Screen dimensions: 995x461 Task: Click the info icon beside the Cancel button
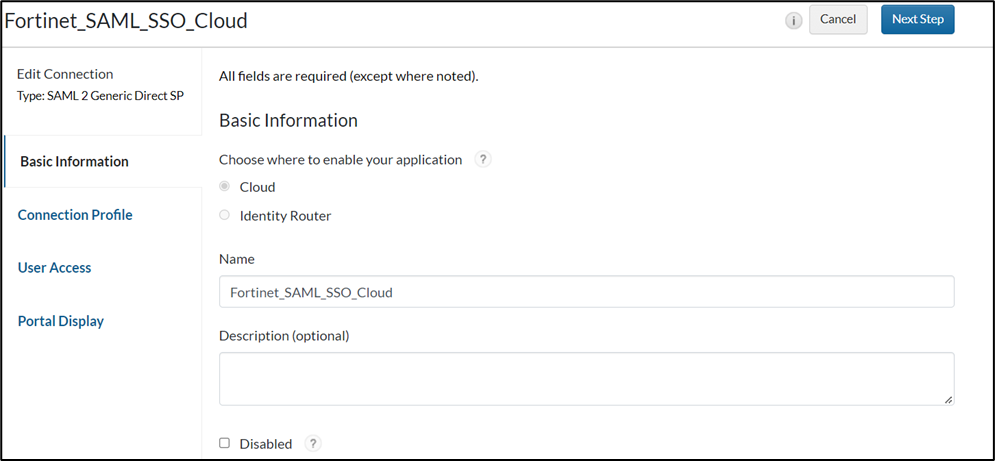click(x=794, y=21)
